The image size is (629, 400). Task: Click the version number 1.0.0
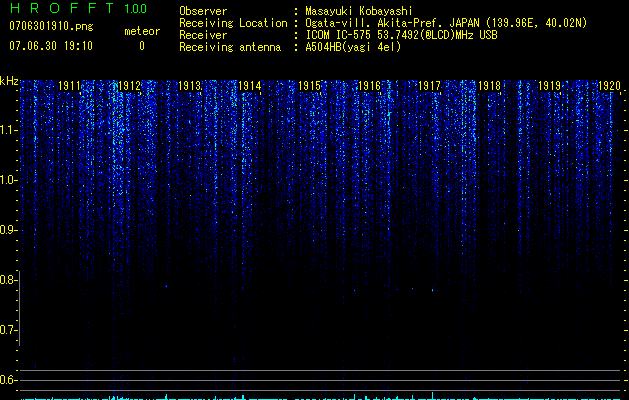[x=136, y=9]
